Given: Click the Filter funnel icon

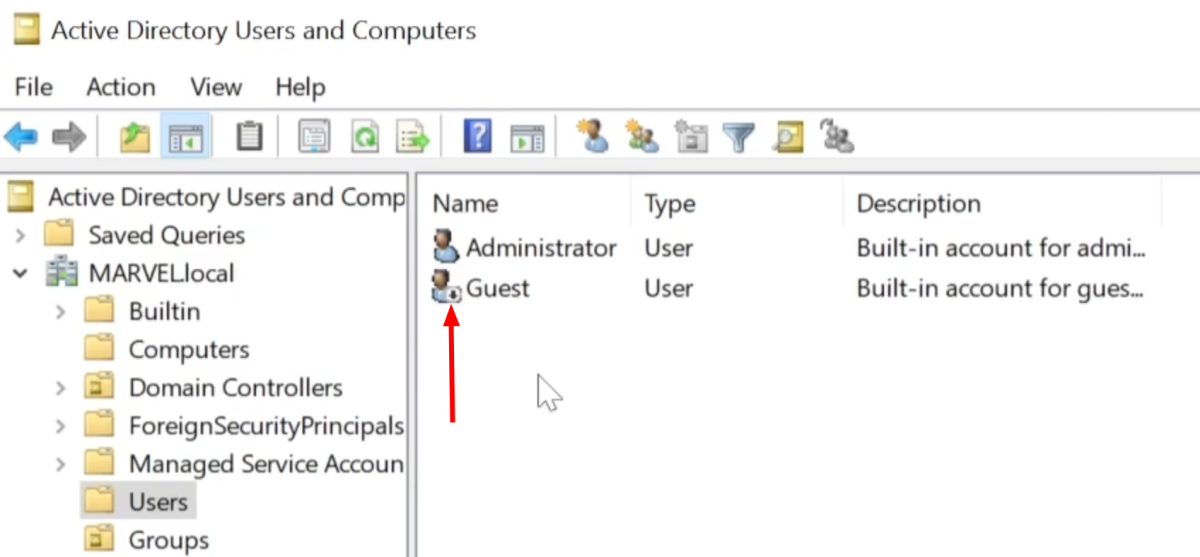Looking at the screenshot, I should click(x=738, y=136).
